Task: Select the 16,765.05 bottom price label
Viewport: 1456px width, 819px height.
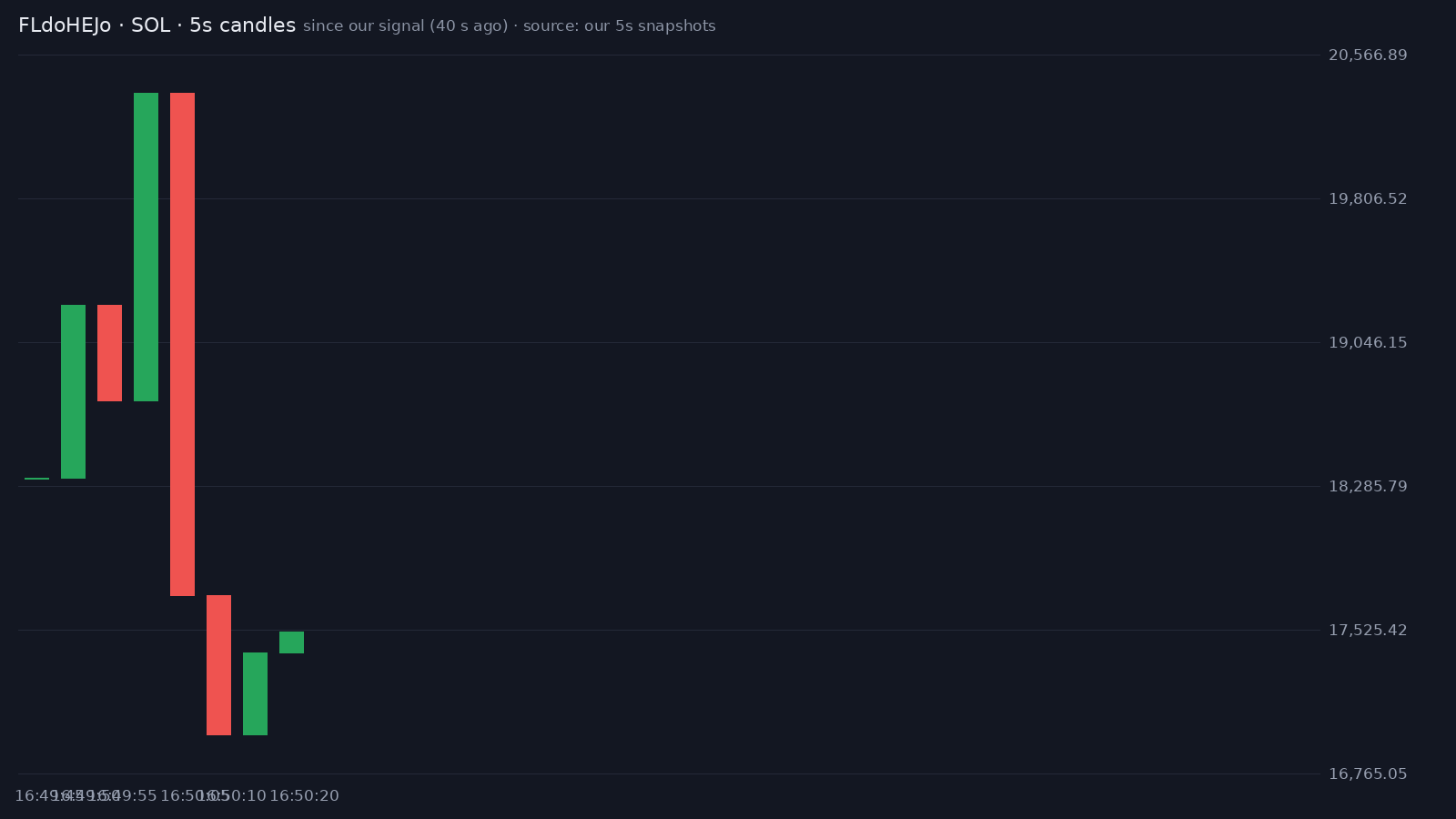Action: tap(1368, 774)
